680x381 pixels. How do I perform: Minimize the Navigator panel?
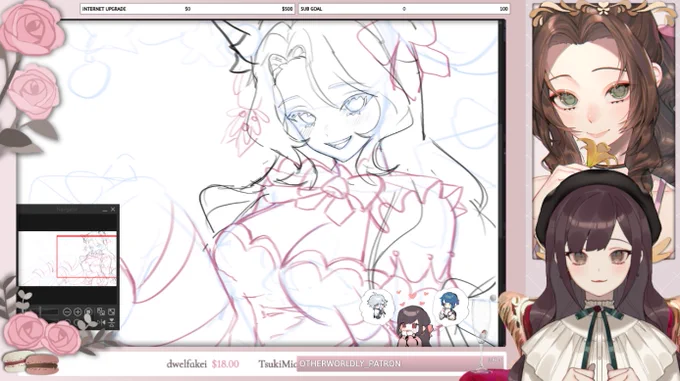(x=105, y=210)
